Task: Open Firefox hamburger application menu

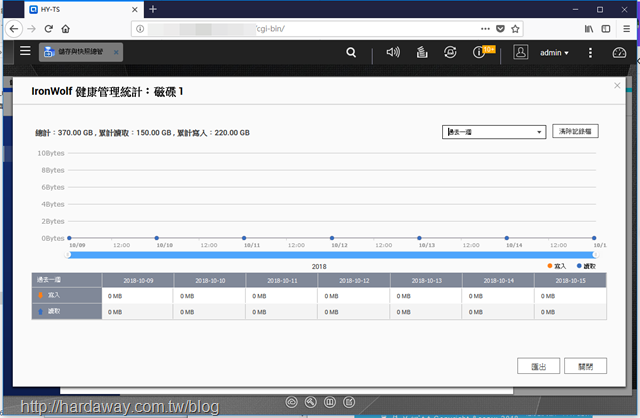Action: tap(627, 29)
